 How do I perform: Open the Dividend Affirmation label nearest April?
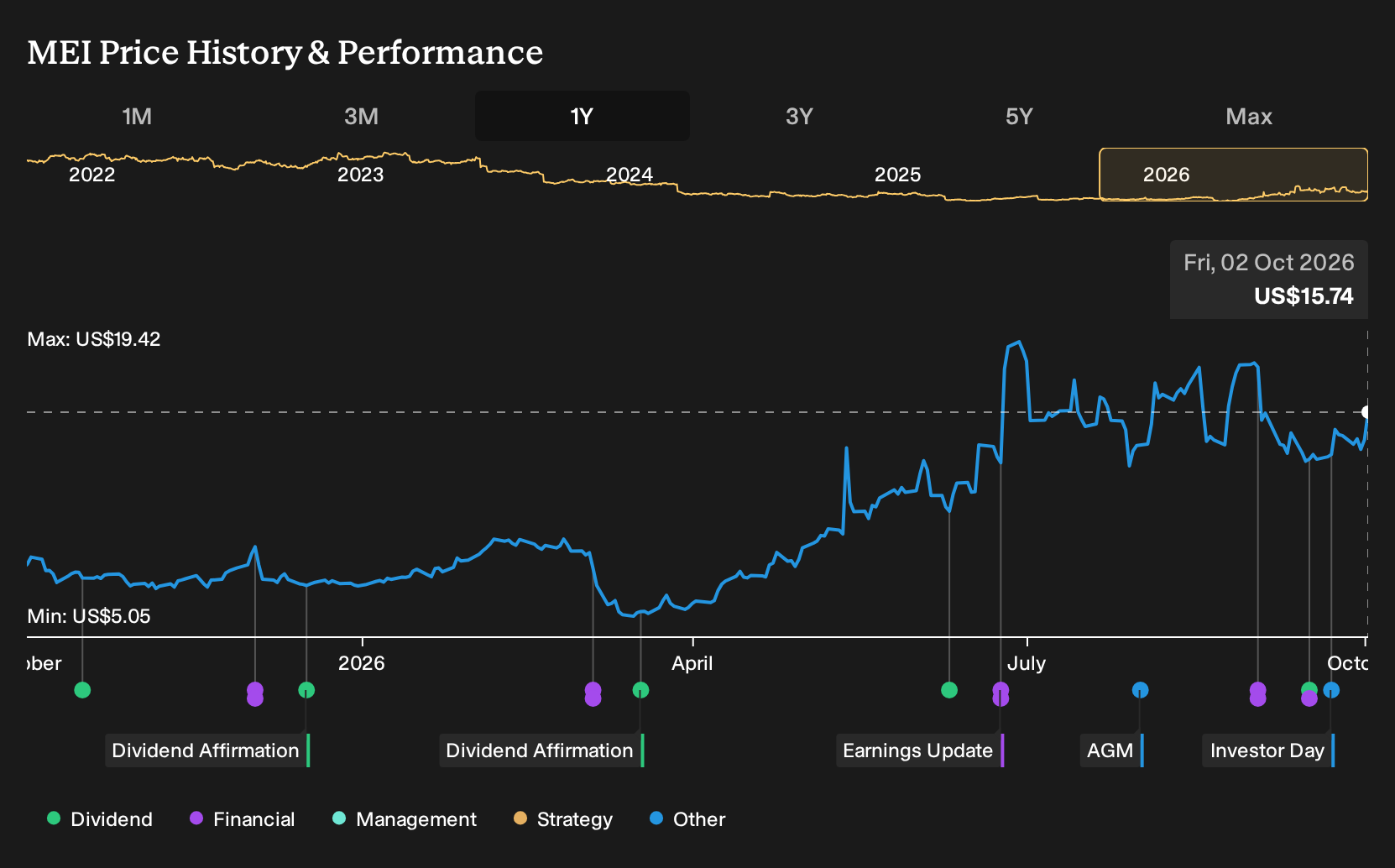tap(541, 750)
